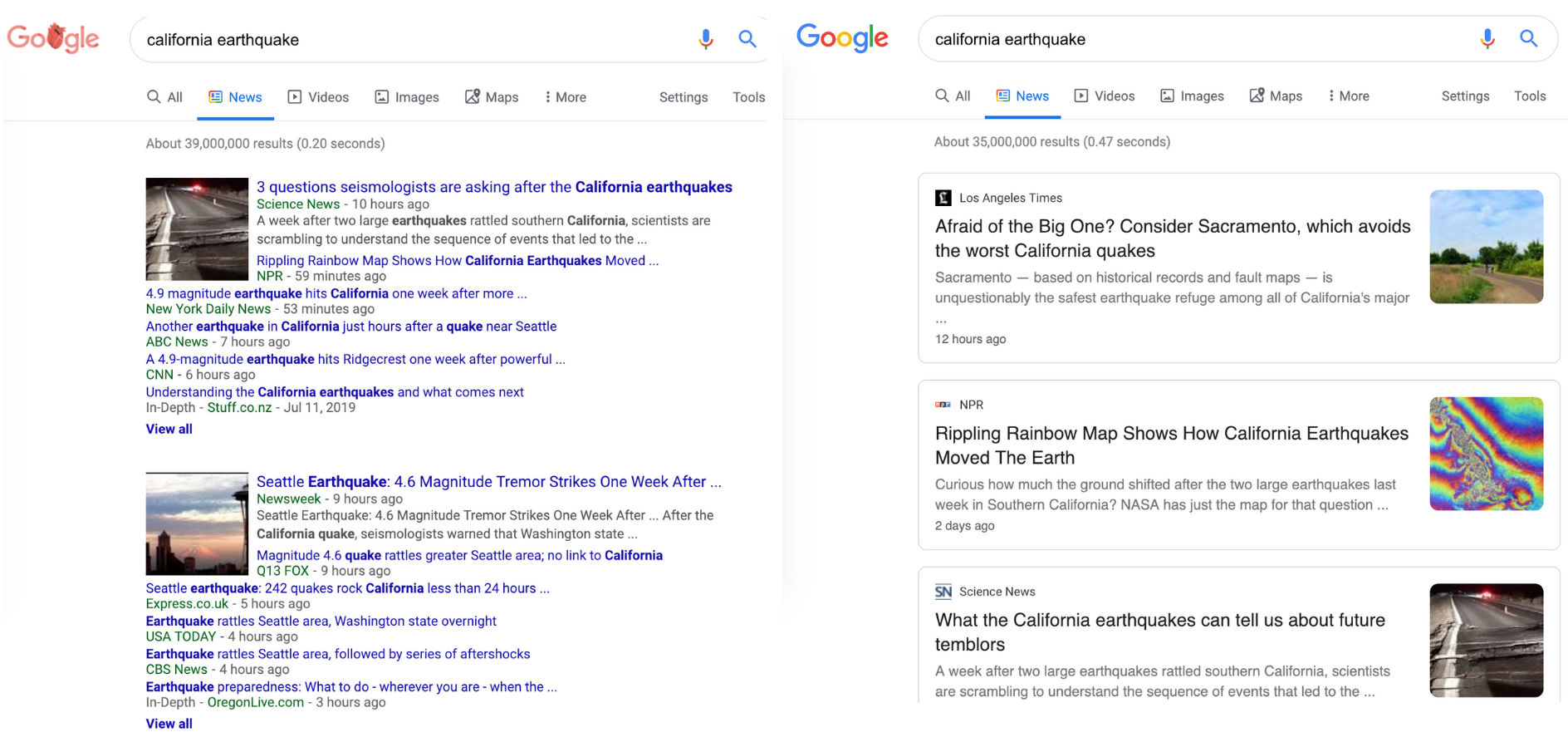The width and height of the screenshot is (1568, 742).
Task: Open the Maps tab in right window
Action: [x=1276, y=96]
